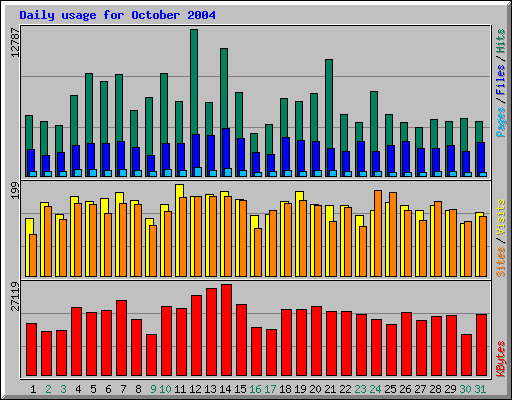Screen dimensions: 512x400
Task: Click day 18 on the axis
Action: (x=285, y=389)
